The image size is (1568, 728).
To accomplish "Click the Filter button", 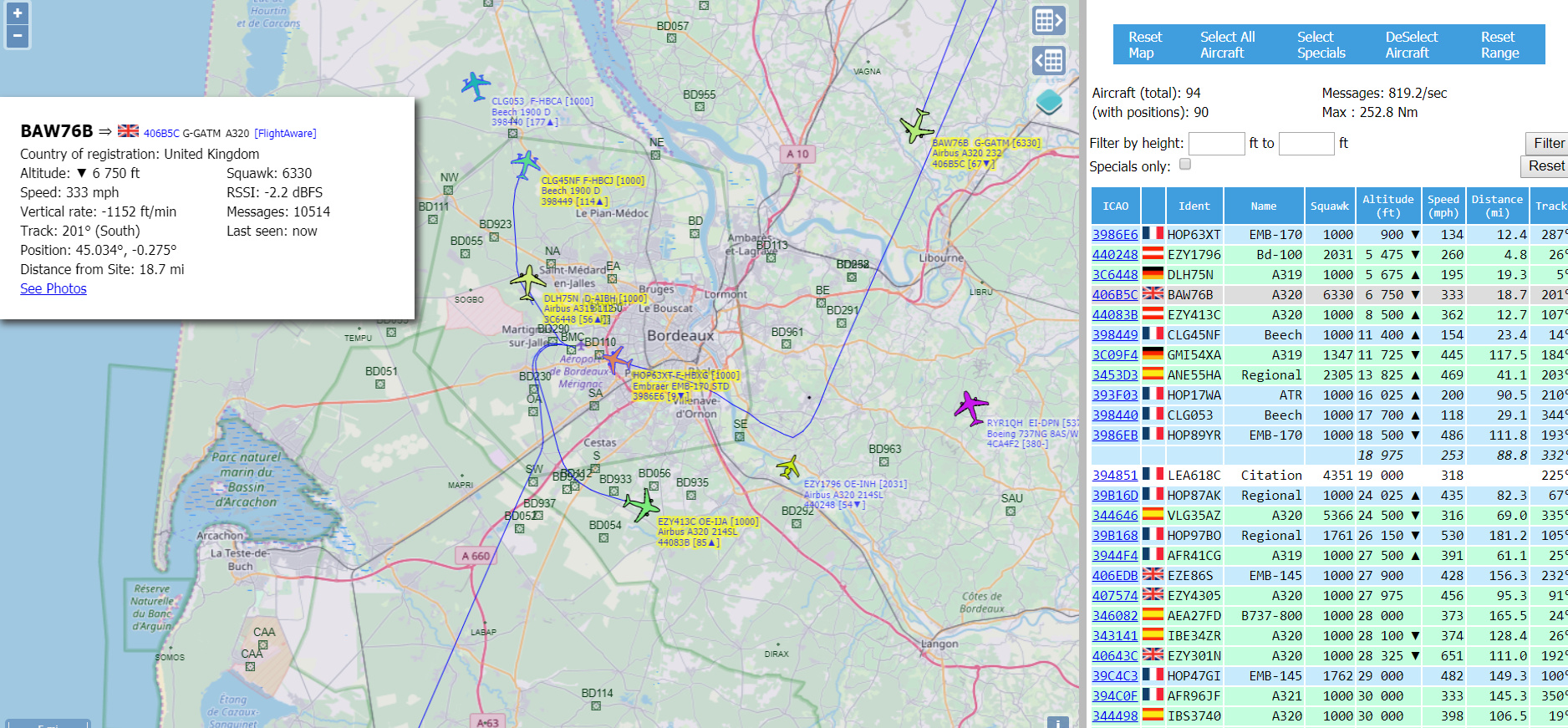I will (1548, 143).
